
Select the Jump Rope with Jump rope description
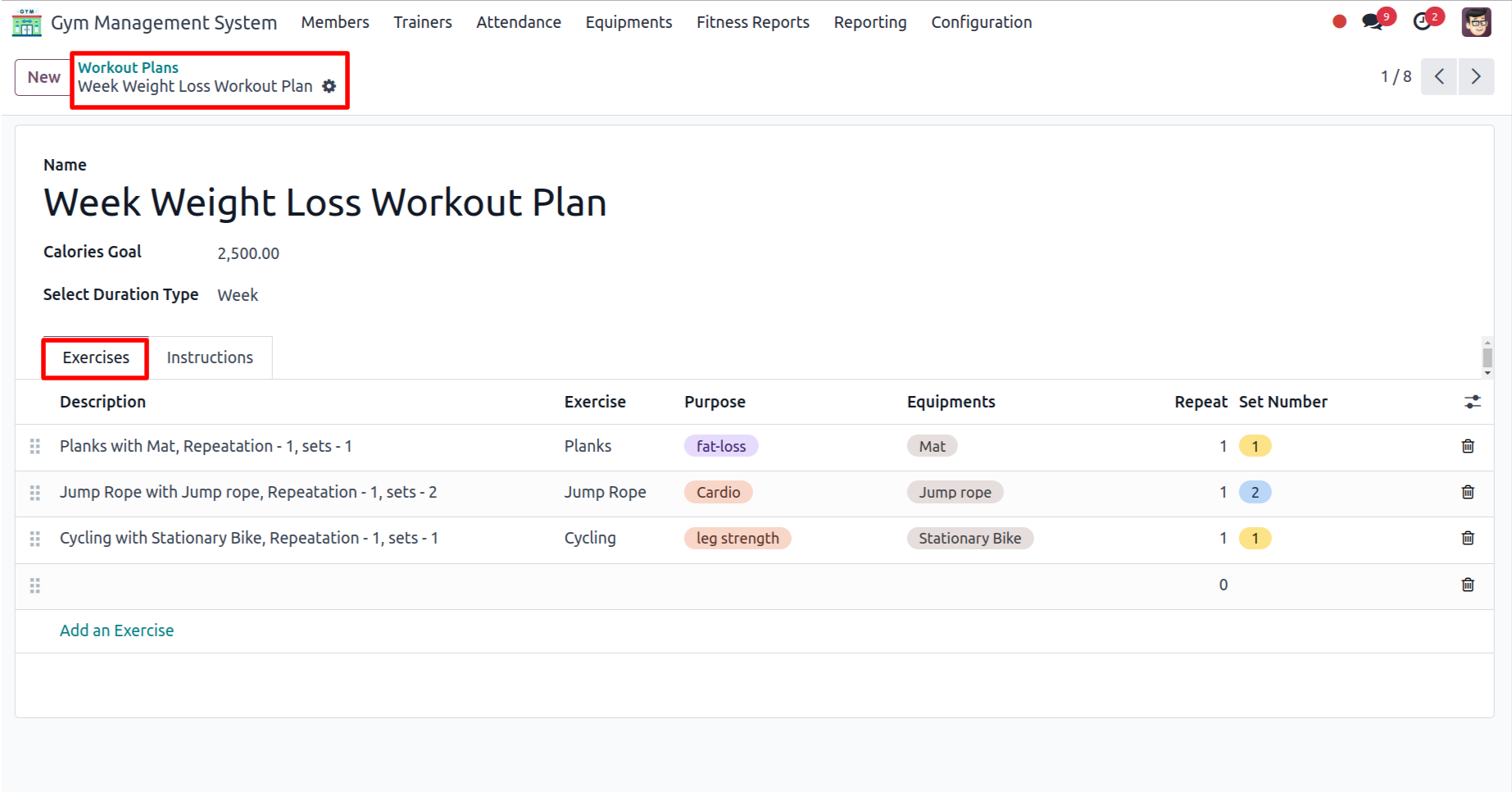[x=248, y=492]
